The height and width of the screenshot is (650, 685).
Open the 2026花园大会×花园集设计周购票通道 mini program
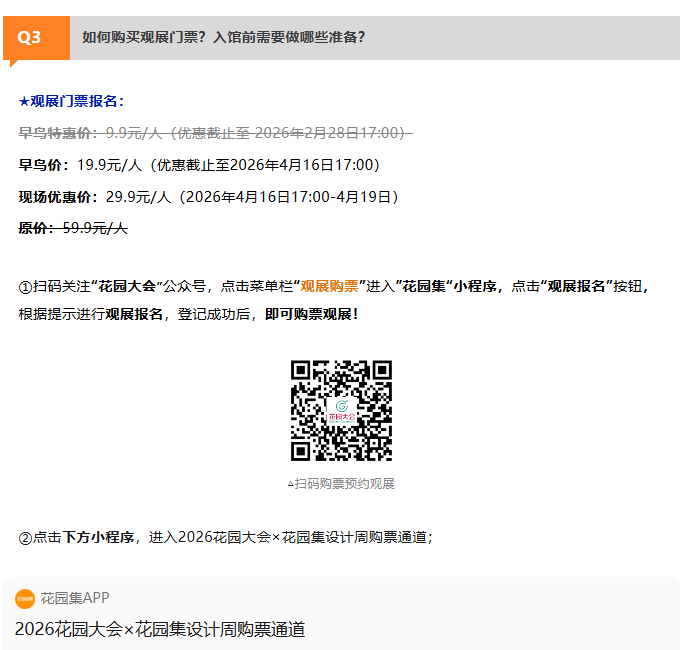[160, 629]
